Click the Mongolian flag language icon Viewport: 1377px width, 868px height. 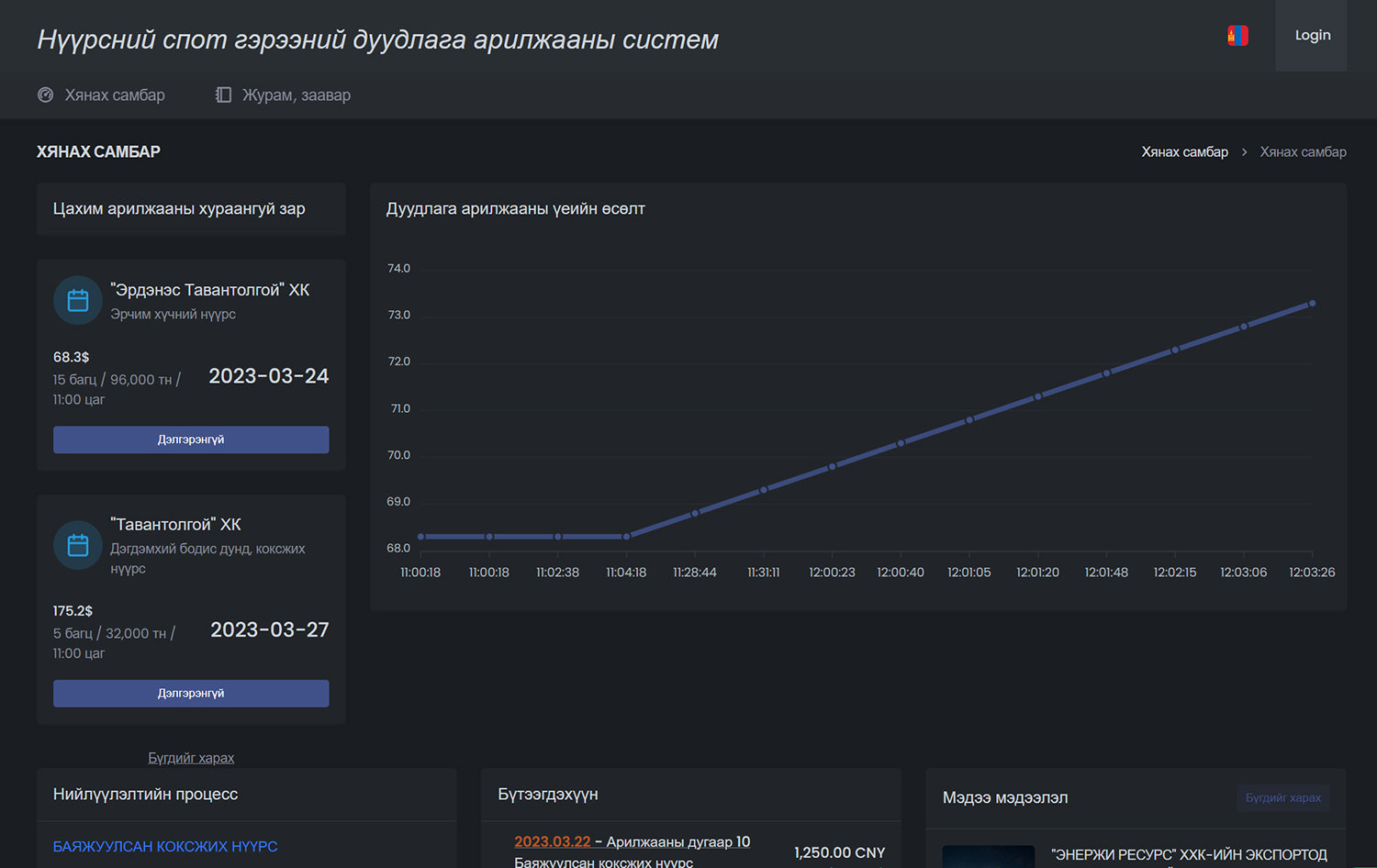[1237, 36]
